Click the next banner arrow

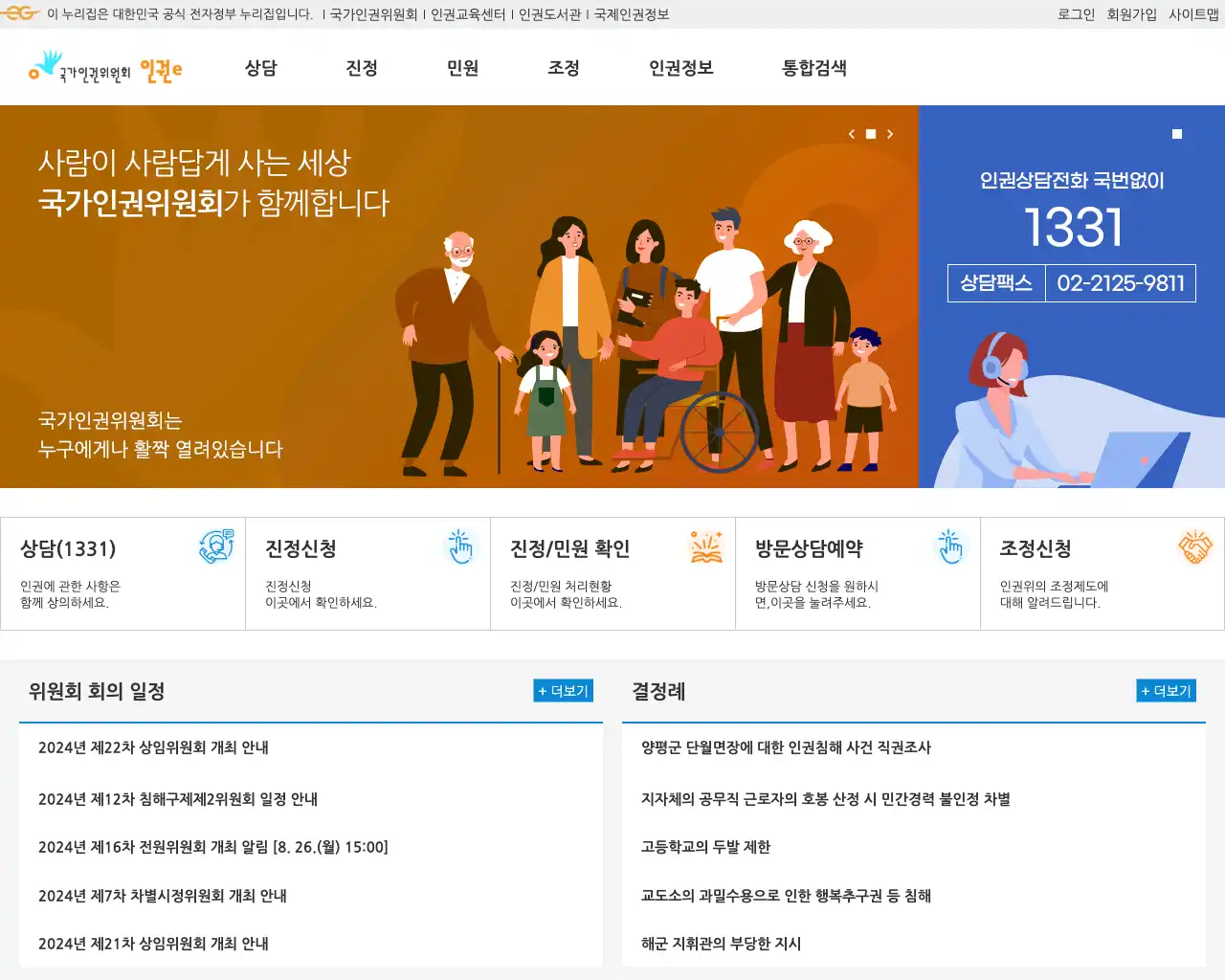890,134
